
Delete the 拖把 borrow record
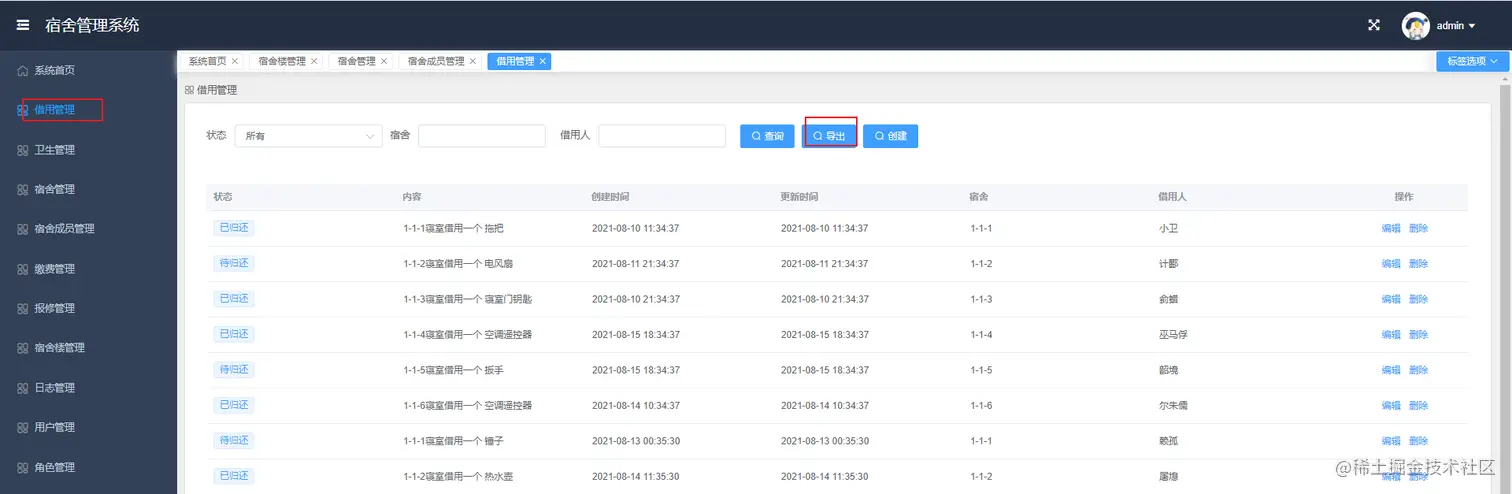(x=1419, y=229)
